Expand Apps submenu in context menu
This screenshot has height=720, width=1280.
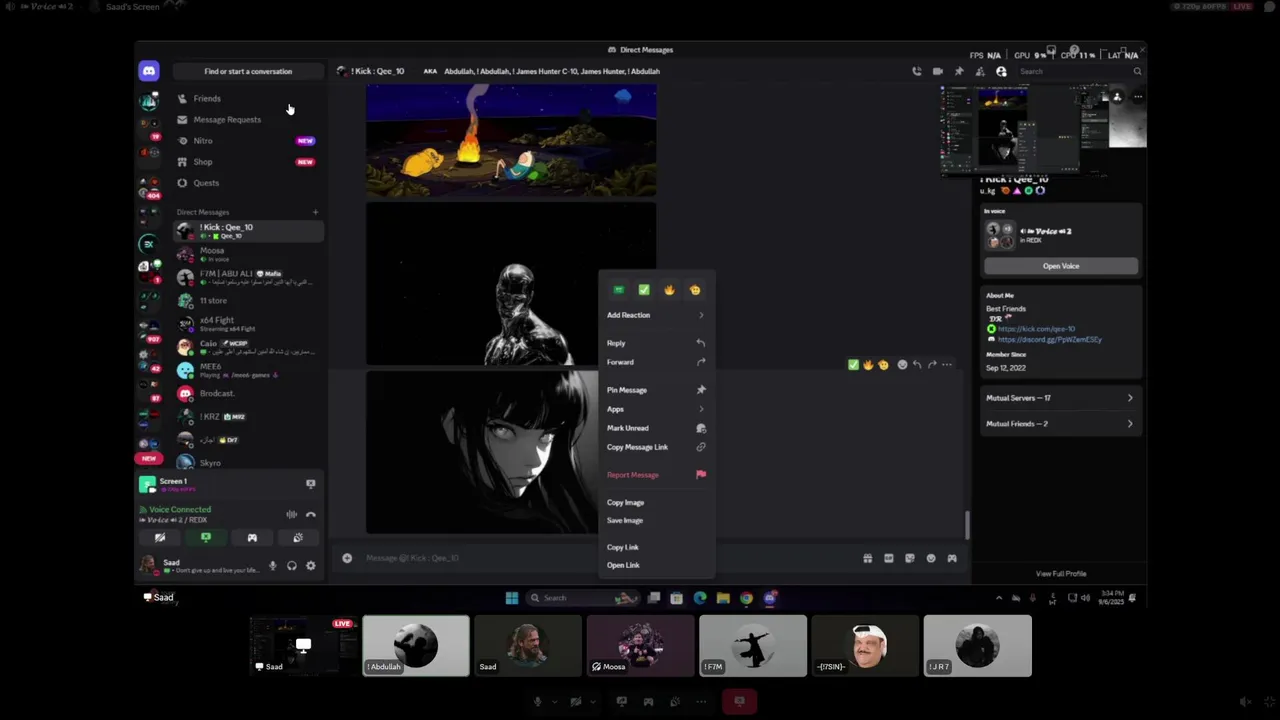click(655, 409)
